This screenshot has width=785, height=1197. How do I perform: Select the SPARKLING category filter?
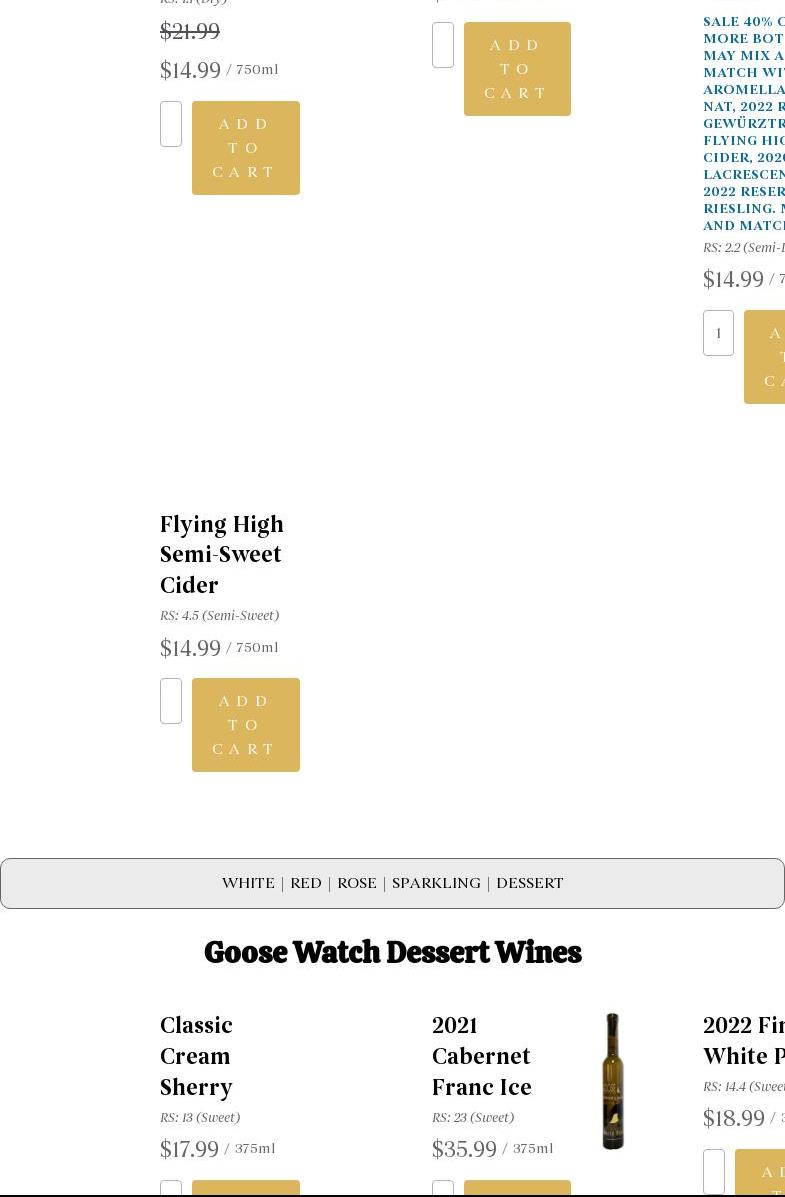(436, 883)
